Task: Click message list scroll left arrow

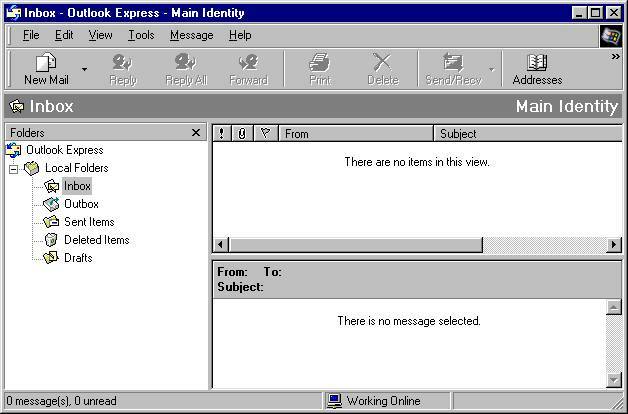Action: [220, 244]
